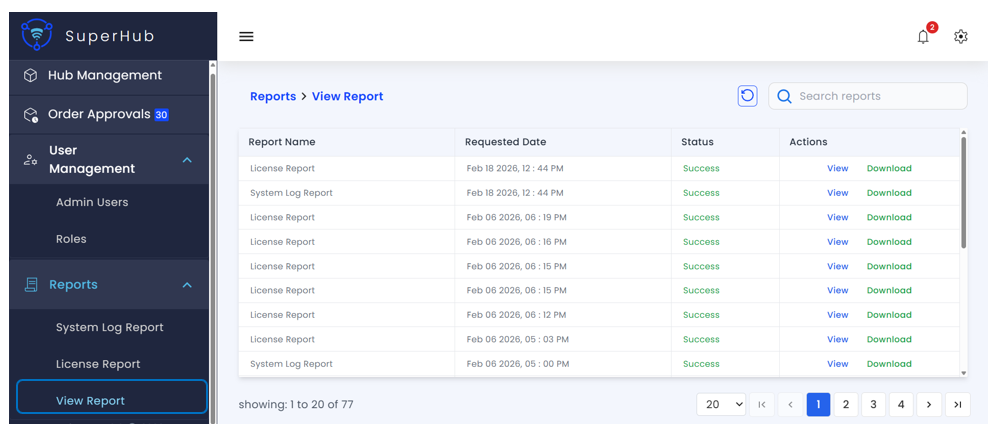Click the refresh reports icon
The image size is (991, 427).
747,96
